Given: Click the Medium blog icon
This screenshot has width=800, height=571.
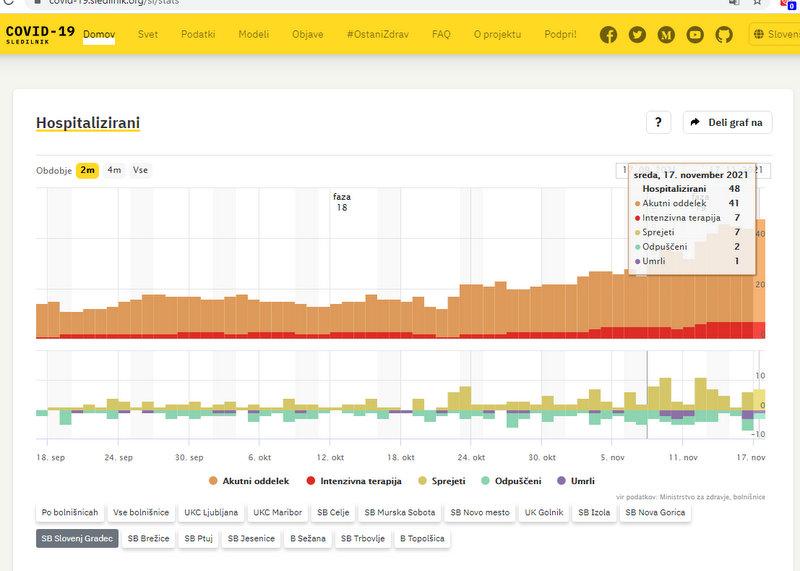Looking at the screenshot, I should pyautogui.click(x=666, y=35).
